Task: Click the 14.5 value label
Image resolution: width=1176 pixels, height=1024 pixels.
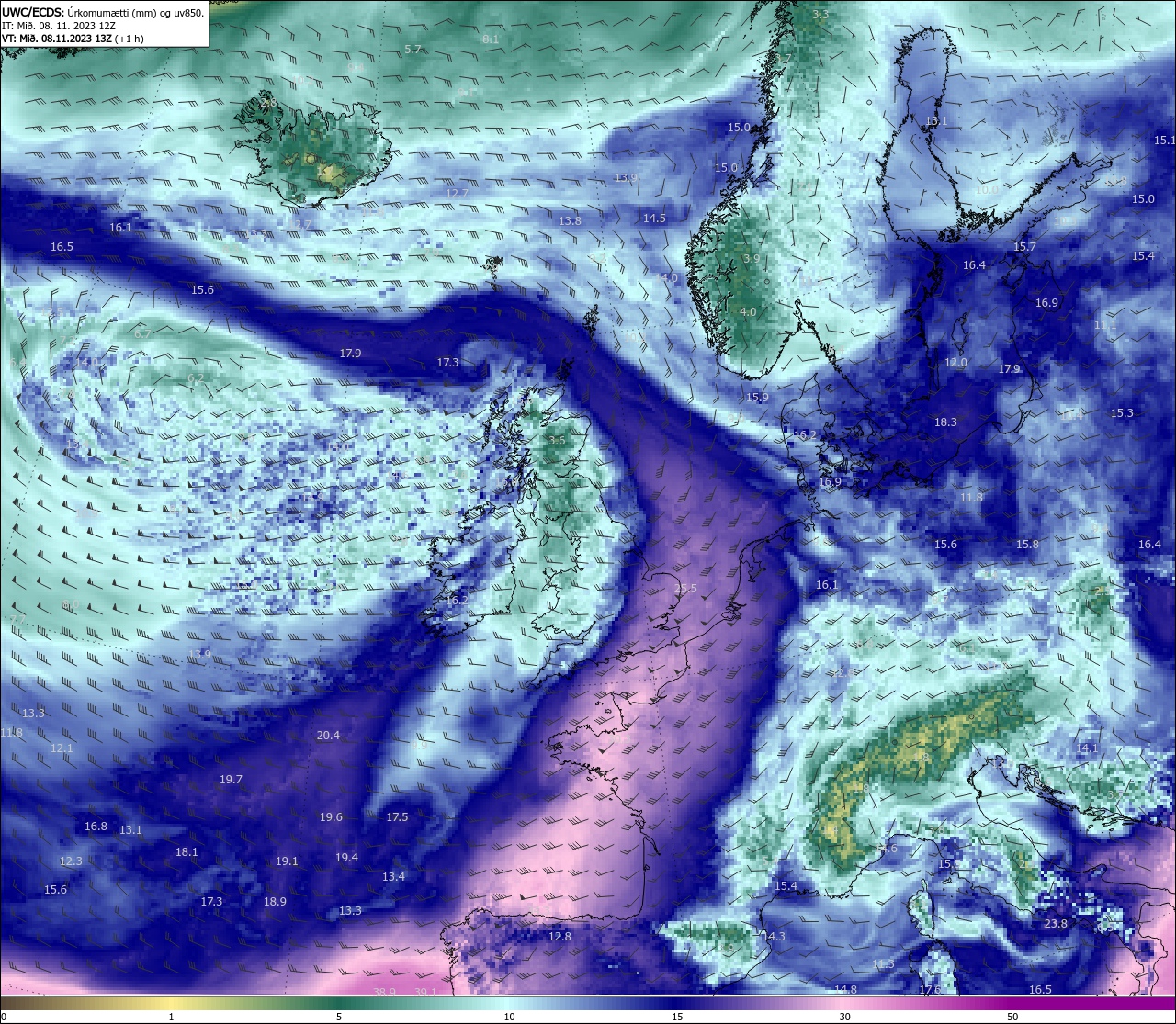Action: (654, 218)
